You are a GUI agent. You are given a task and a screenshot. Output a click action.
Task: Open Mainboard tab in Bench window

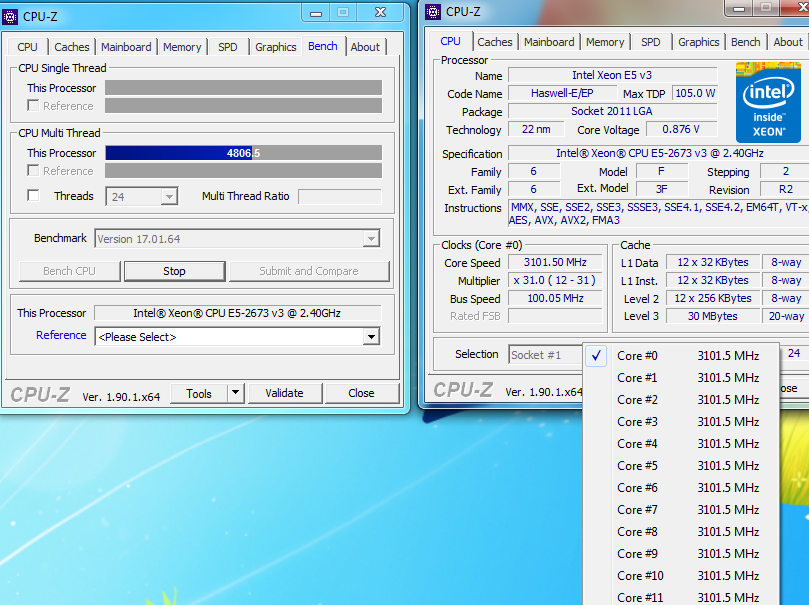click(x=126, y=47)
